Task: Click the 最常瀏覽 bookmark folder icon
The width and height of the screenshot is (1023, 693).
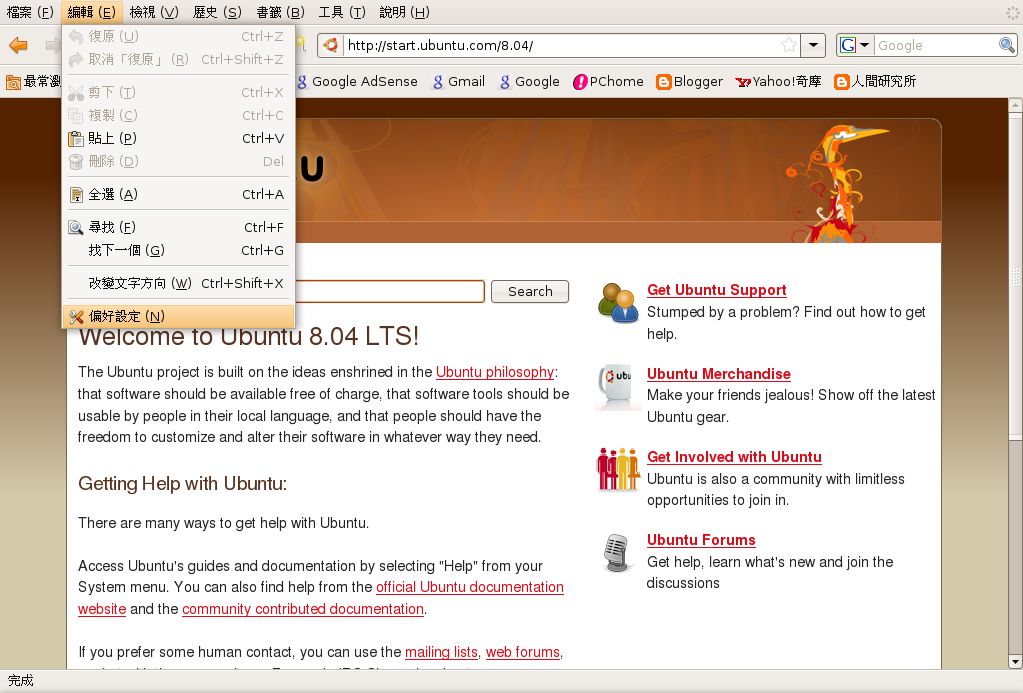Action: click(13, 82)
